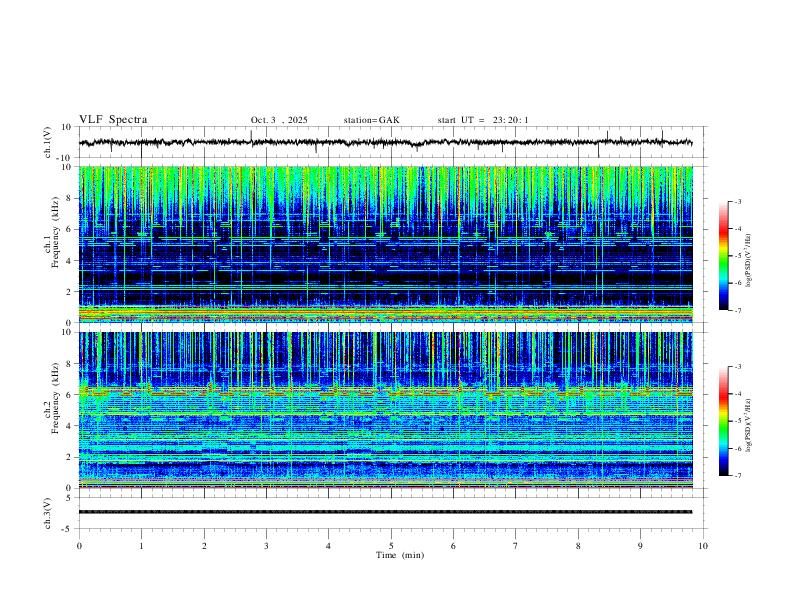Click the -5 label on ch.1 colorbar
The width and height of the screenshot is (792, 612).
738,256
